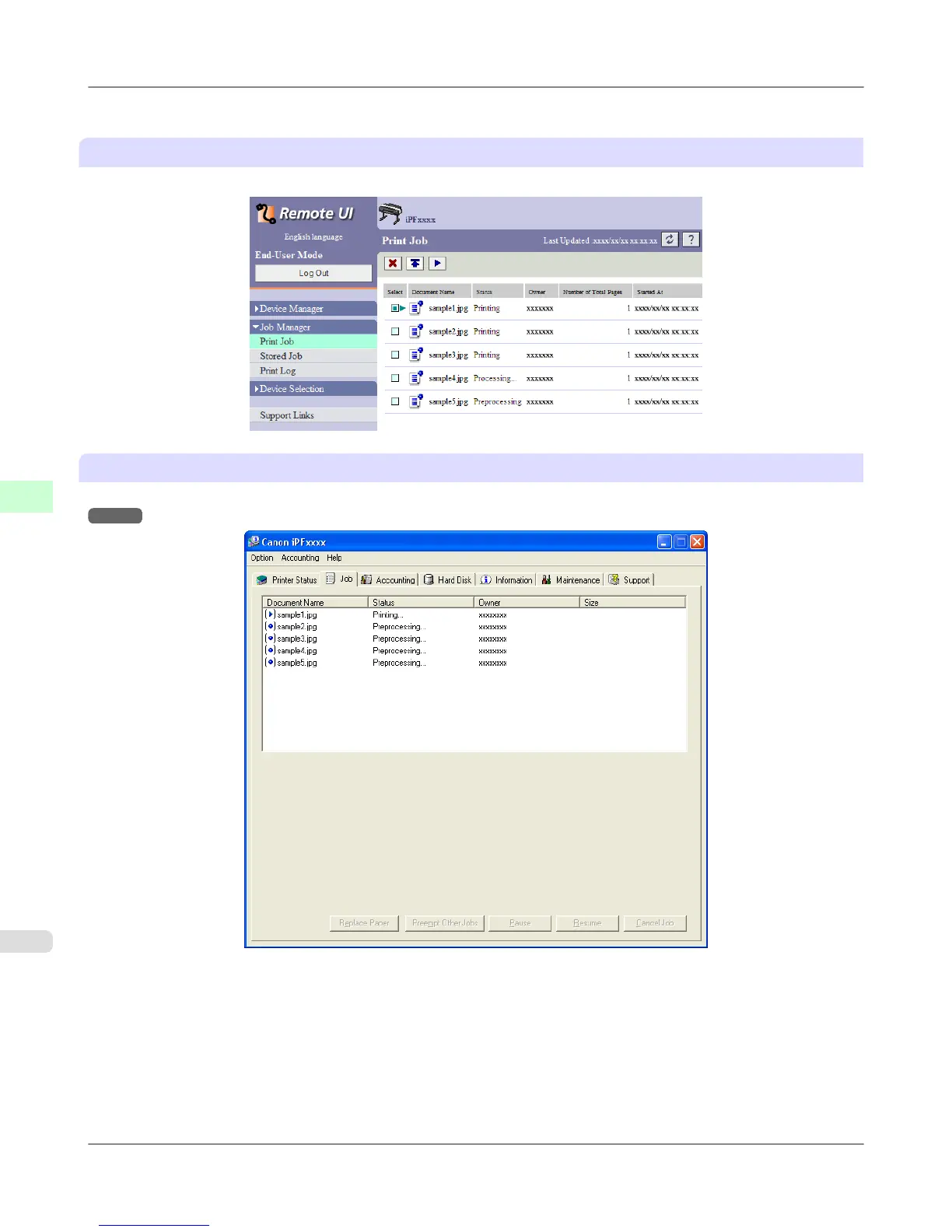Switch to the Printer Status tab
This screenshot has width=952, height=1232.
tap(287, 580)
